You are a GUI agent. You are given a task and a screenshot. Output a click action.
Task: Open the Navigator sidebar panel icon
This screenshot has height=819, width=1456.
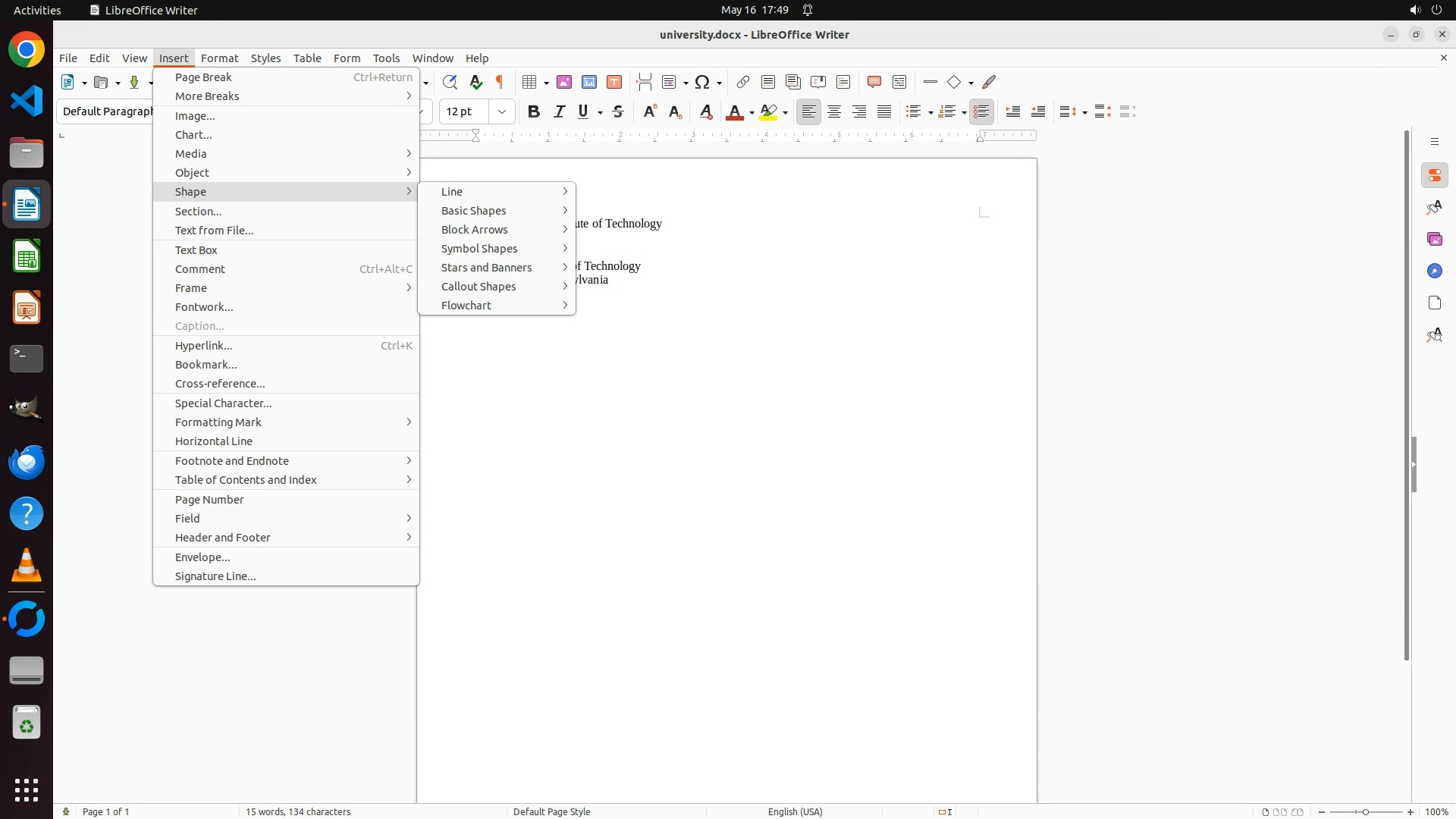click(1434, 271)
